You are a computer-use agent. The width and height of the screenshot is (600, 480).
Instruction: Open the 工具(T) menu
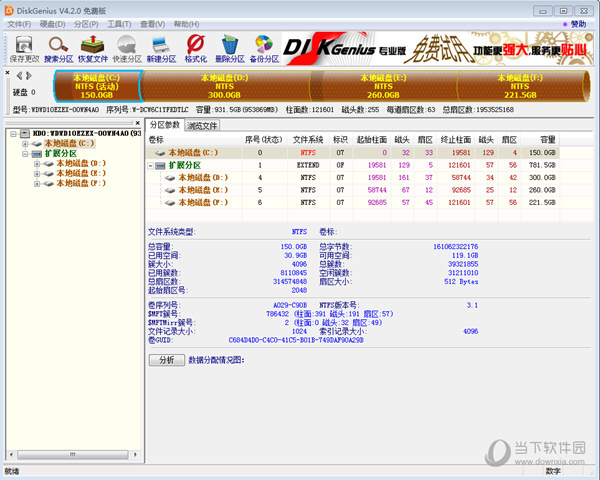coord(119,24)
